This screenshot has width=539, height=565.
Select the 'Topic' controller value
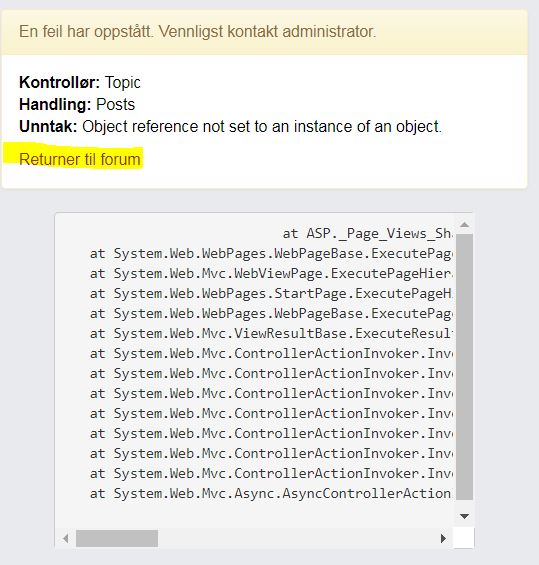coord(122,83)
